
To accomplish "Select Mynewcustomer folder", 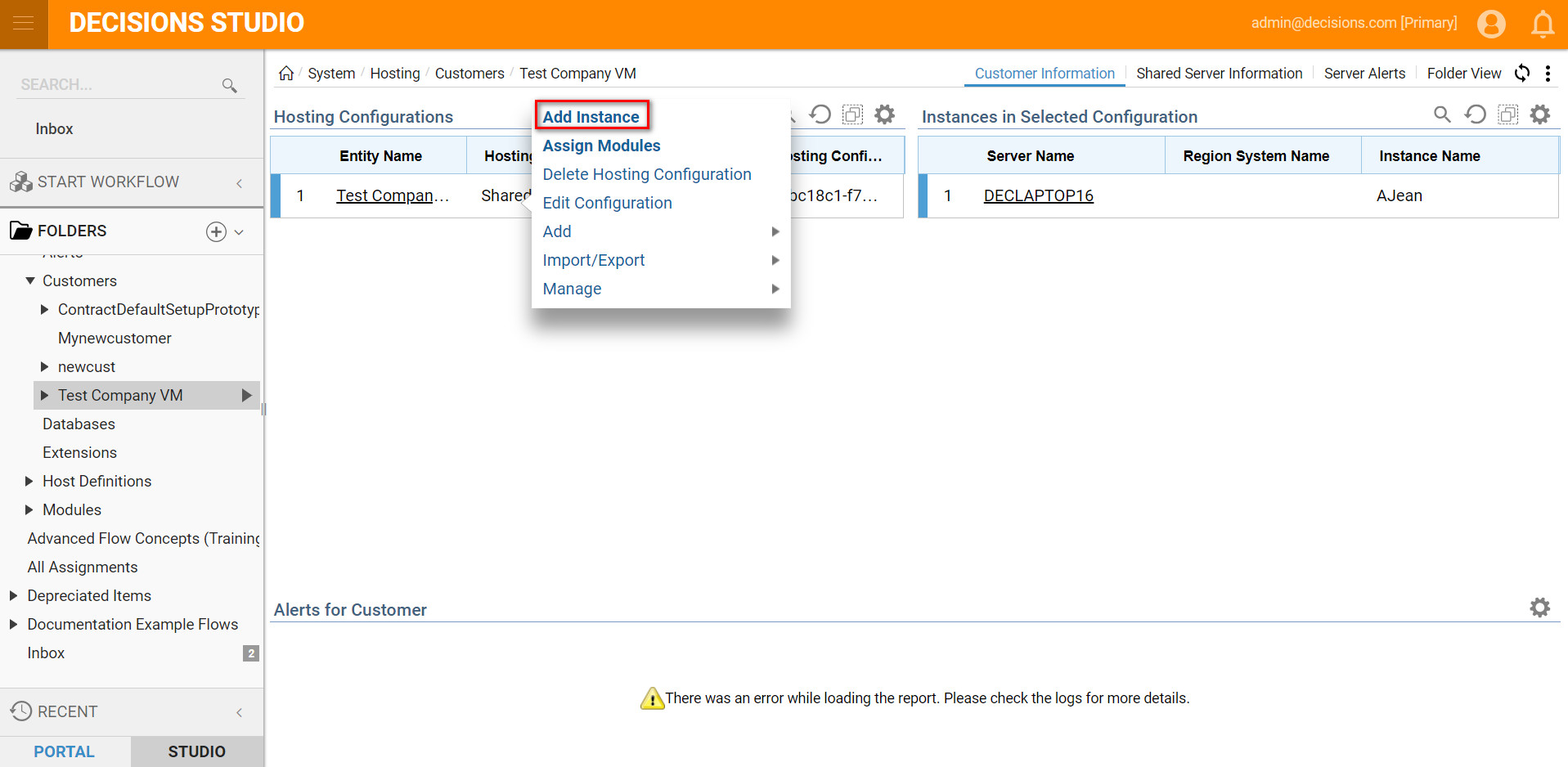I will pos(115,338).
